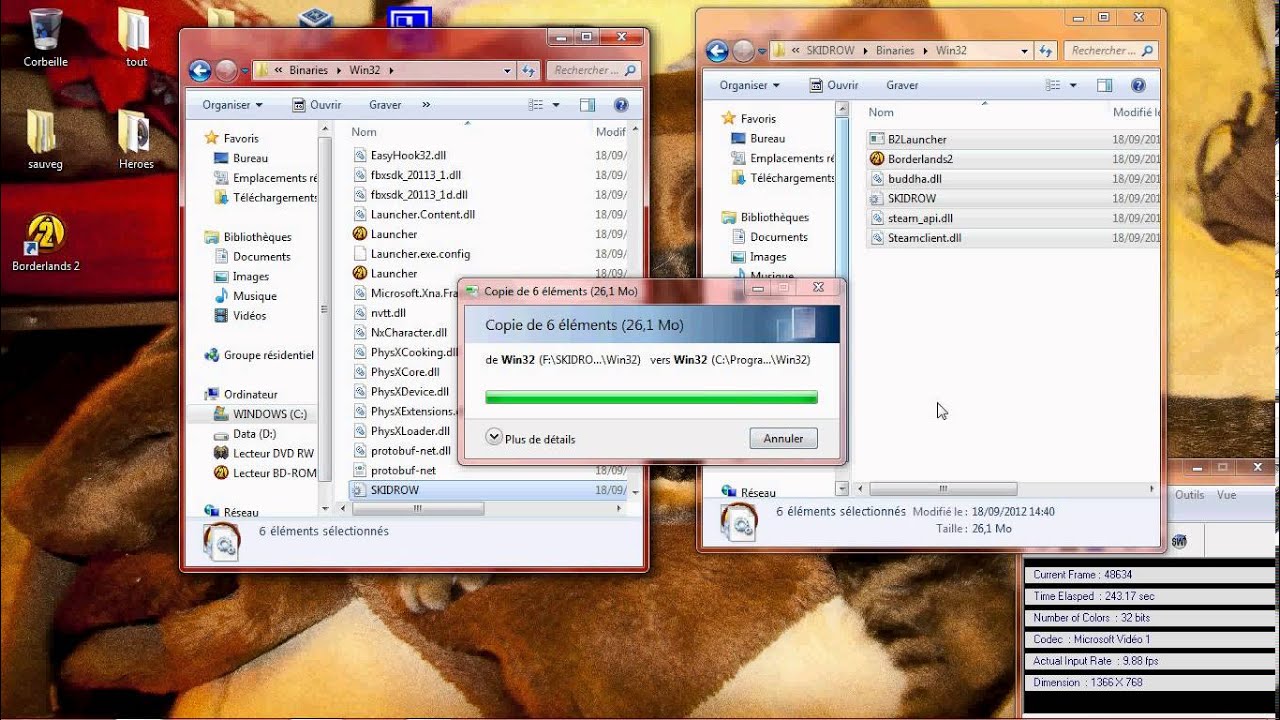Click horizontal scrollbar in left window file list

418,508
